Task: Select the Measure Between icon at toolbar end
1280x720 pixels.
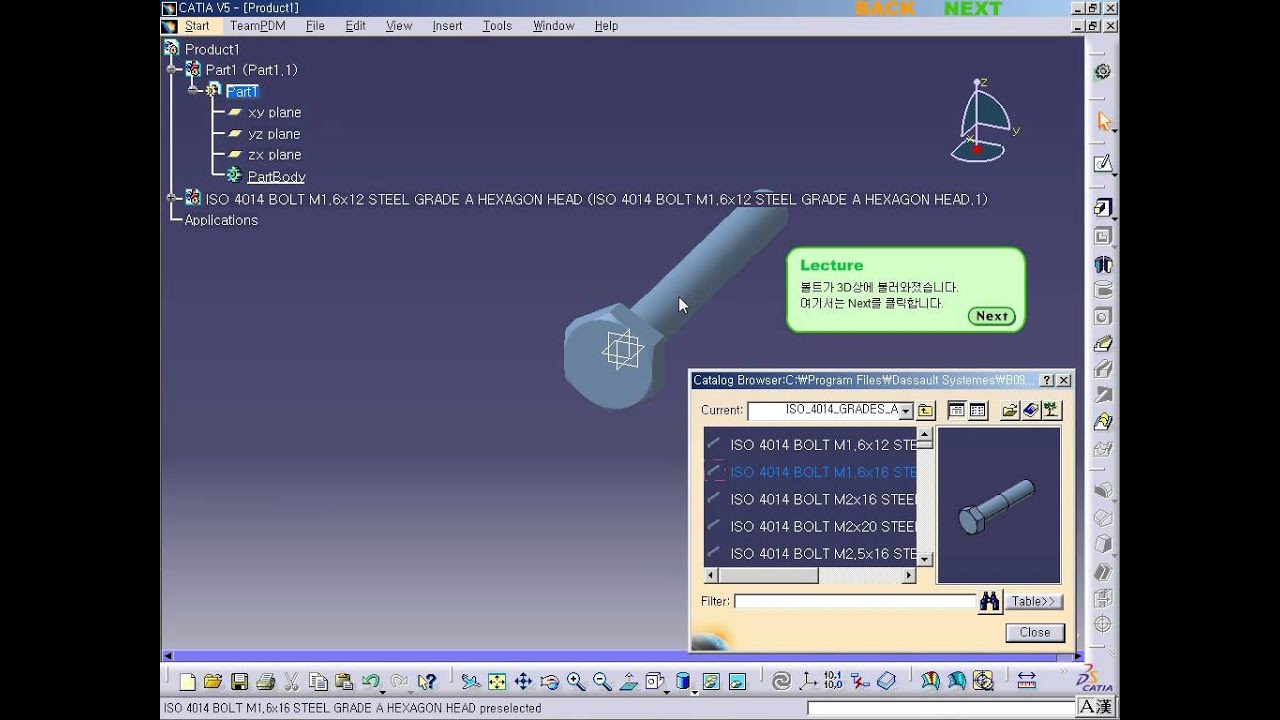Action: pos(1025,682)
